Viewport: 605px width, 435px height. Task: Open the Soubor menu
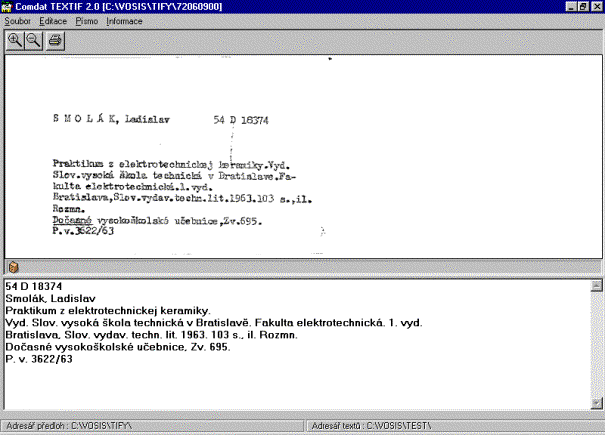click(x=17, y=20)
